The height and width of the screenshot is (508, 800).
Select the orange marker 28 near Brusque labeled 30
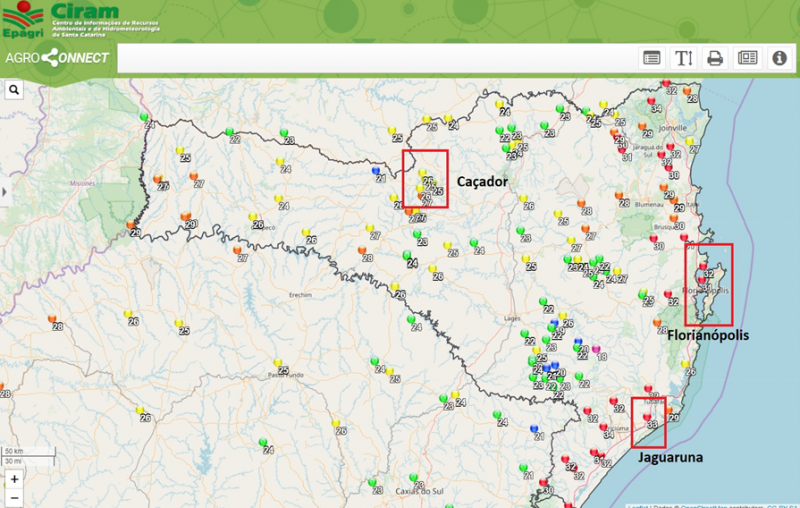673,218
